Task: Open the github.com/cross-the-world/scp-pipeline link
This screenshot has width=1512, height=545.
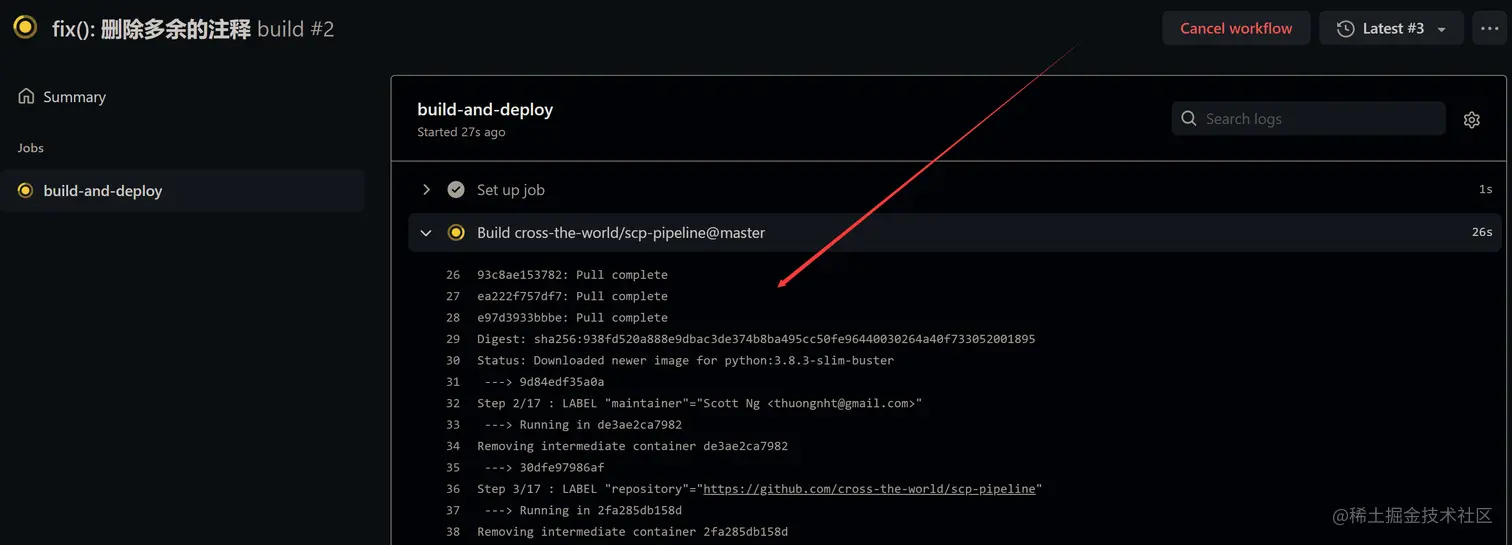Action: tap(869, 489)
